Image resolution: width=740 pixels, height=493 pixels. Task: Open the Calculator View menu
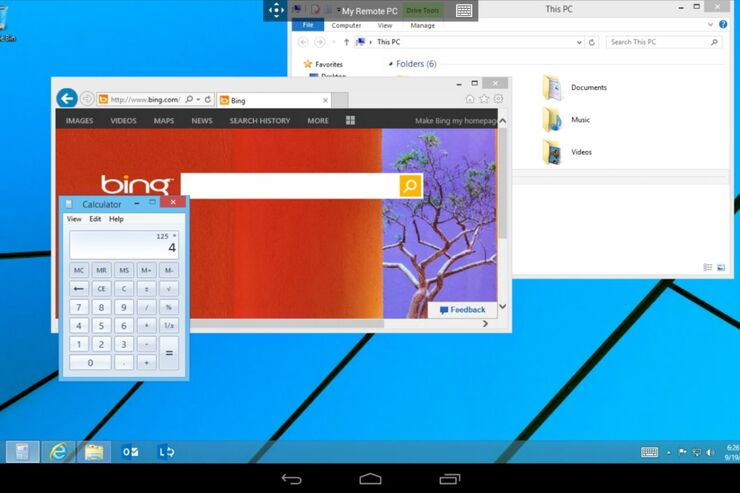tap(74, 219)
